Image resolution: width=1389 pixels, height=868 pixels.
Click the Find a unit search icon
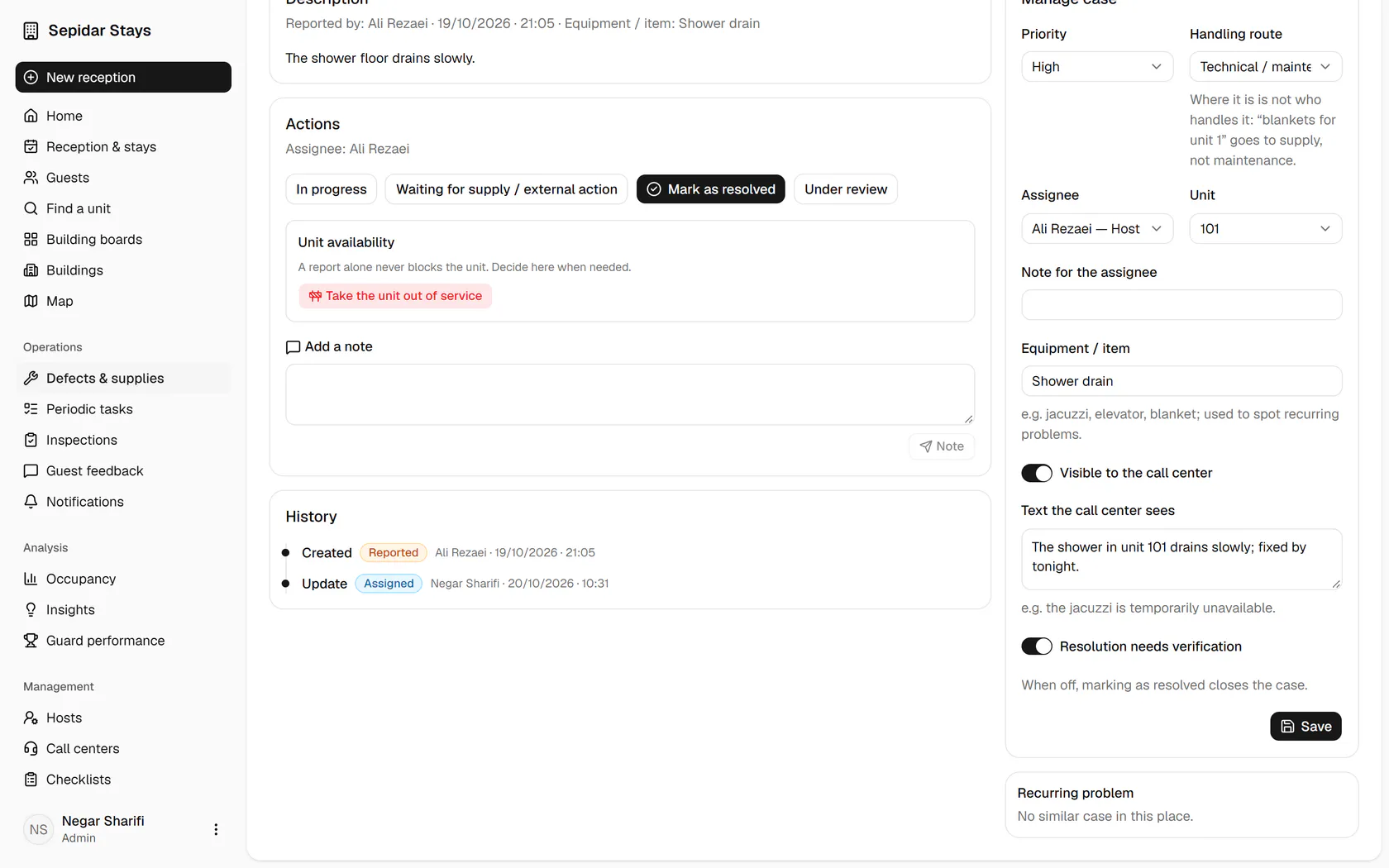click(31, 208)
